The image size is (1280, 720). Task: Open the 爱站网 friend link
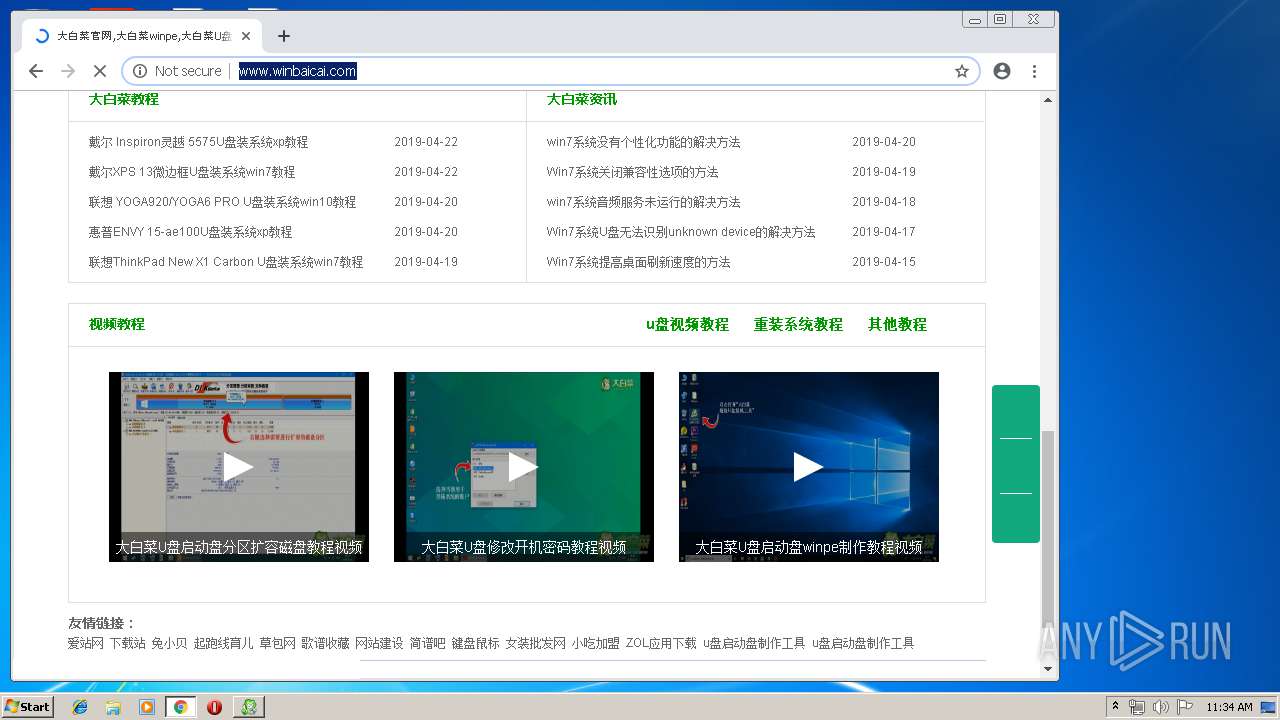[85, 643]
